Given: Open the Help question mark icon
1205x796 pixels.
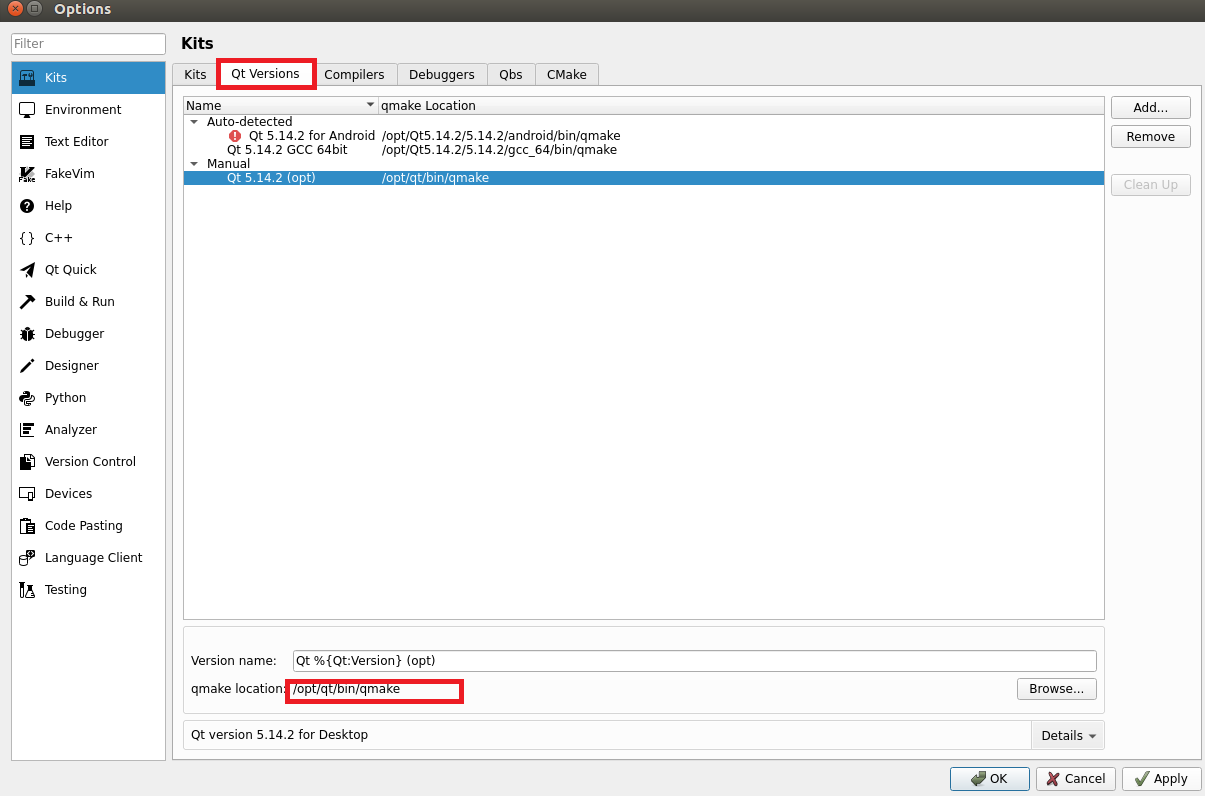Looking at the screenshot, I should pos(27,205).
